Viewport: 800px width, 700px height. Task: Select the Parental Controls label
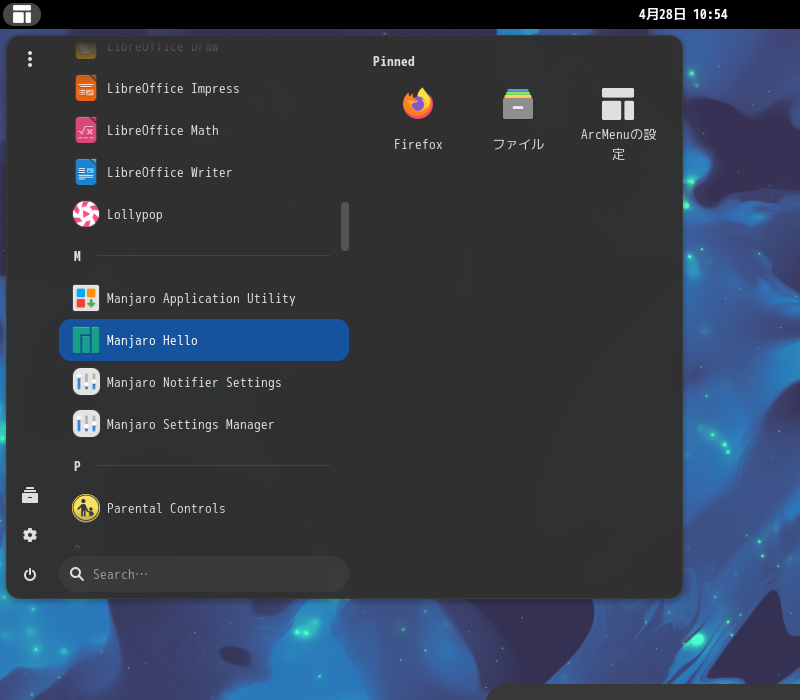[166, 509]
